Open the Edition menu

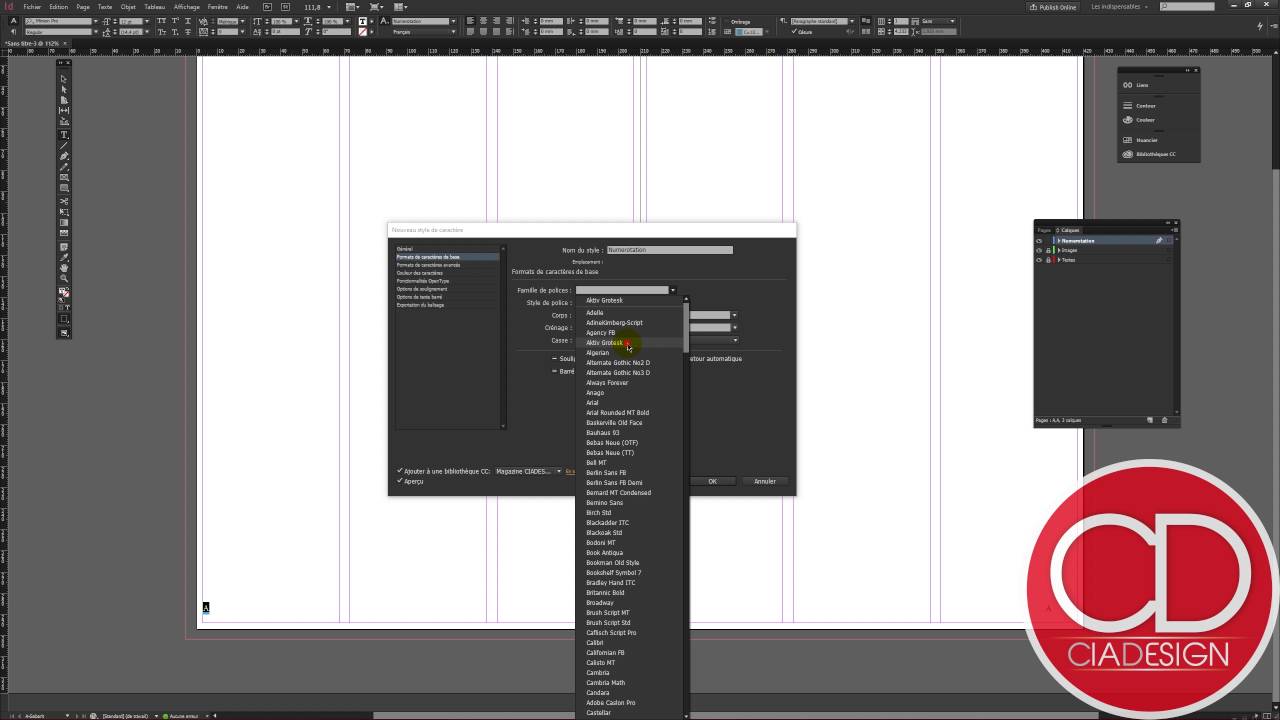pos(59,7)
